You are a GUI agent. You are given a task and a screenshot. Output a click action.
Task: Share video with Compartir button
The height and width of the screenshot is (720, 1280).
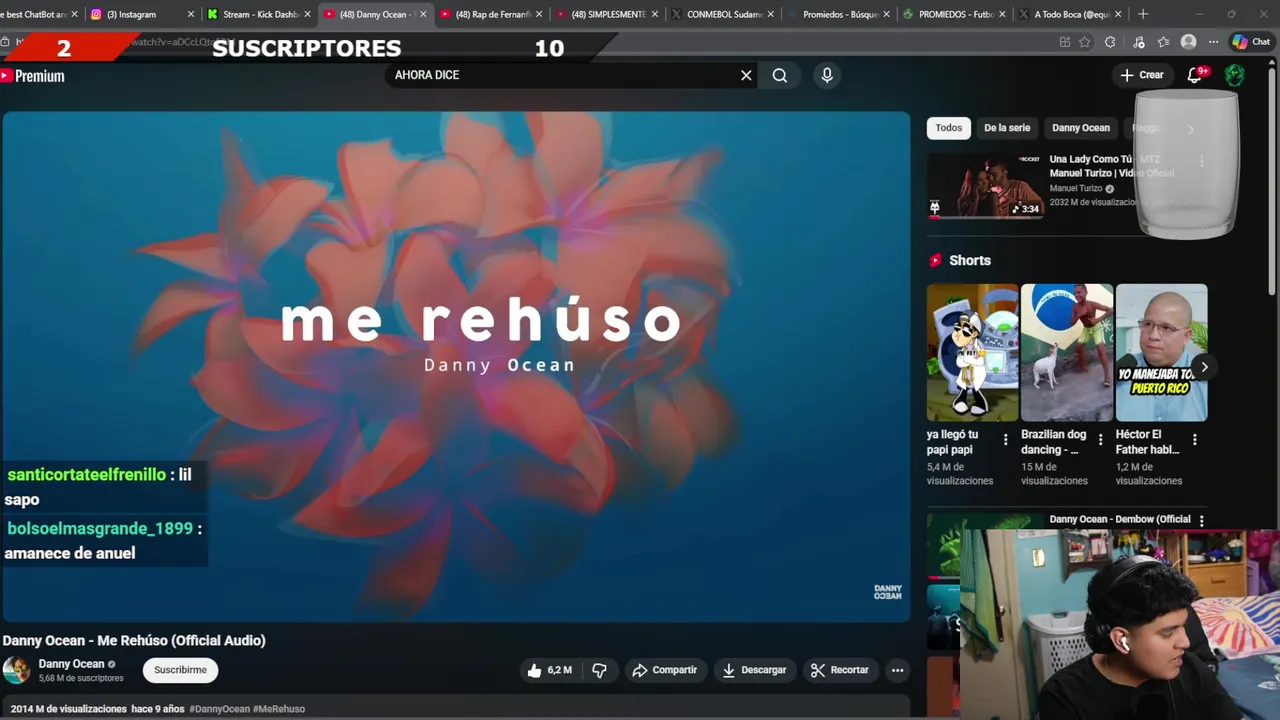click(664, 670)
